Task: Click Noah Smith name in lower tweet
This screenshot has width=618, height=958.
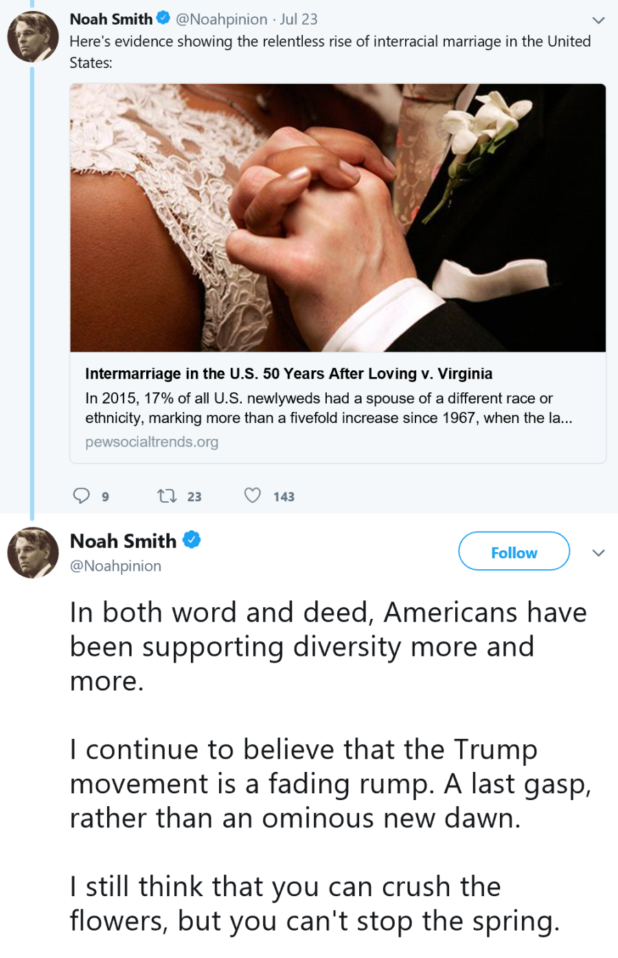Action: 123,541
